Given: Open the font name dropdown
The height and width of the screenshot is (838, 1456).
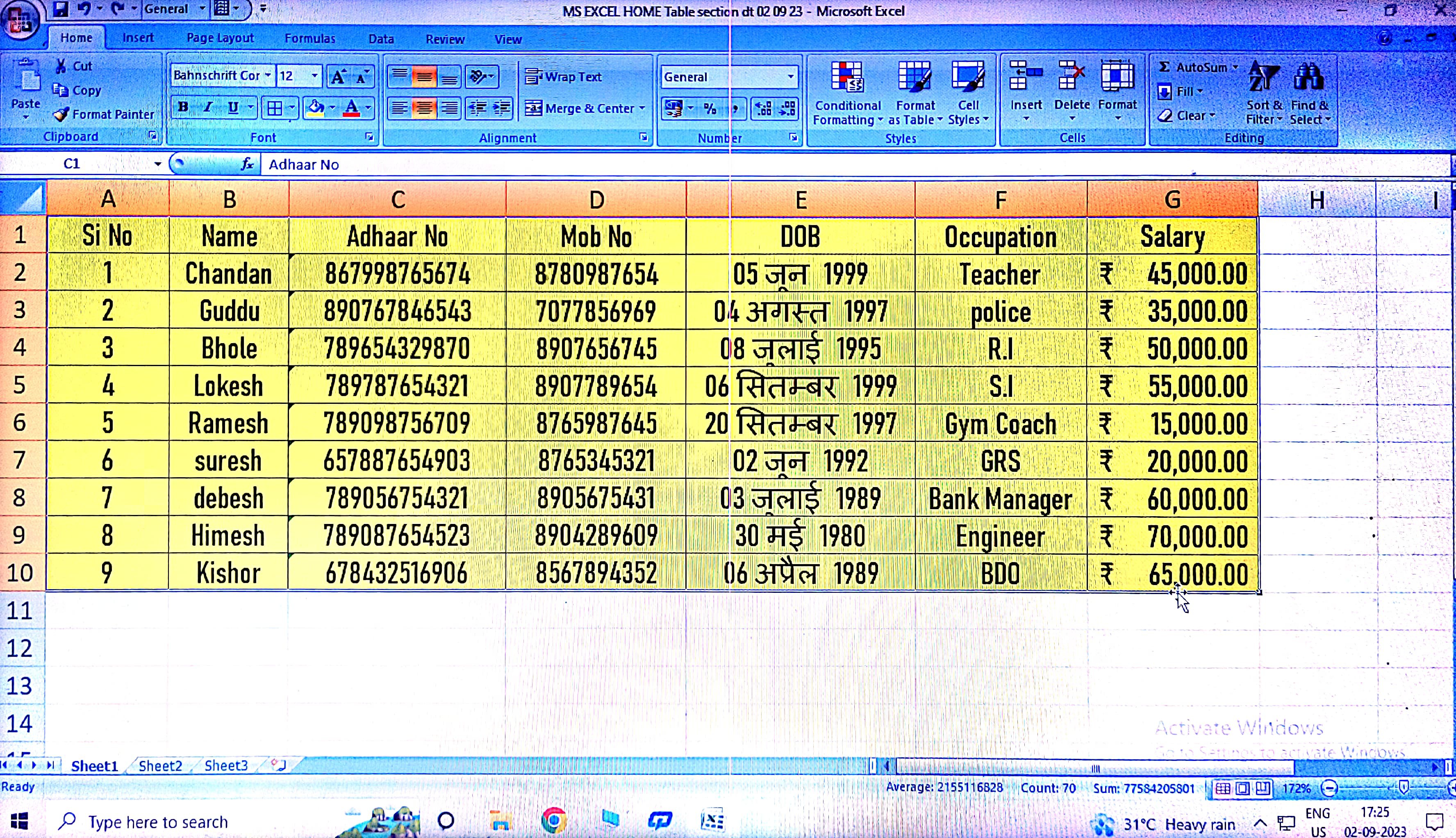Looking at the screenshot, I should click(x=268, y=75).
